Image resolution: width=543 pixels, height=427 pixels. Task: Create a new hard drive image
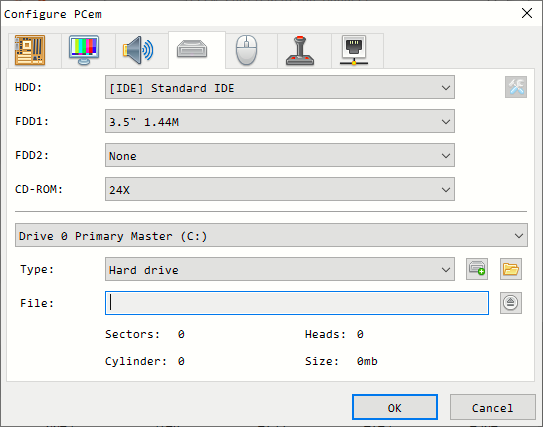point(477,269)
